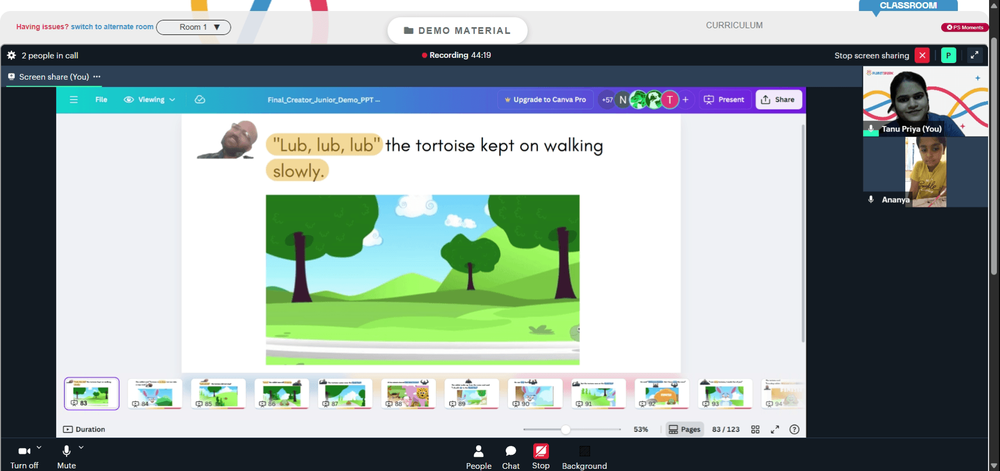Select slide 83 thumbnail
Viewport: 1000px width, 471px height.
(x=92, y=393)
